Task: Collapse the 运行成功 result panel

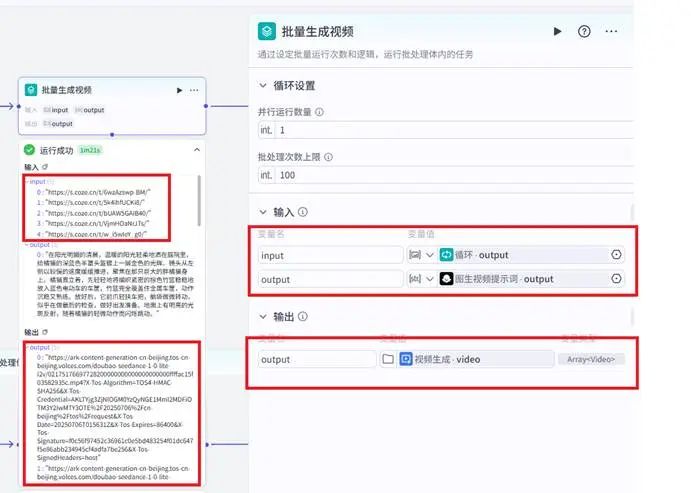Action: click(x=197, y=150)
